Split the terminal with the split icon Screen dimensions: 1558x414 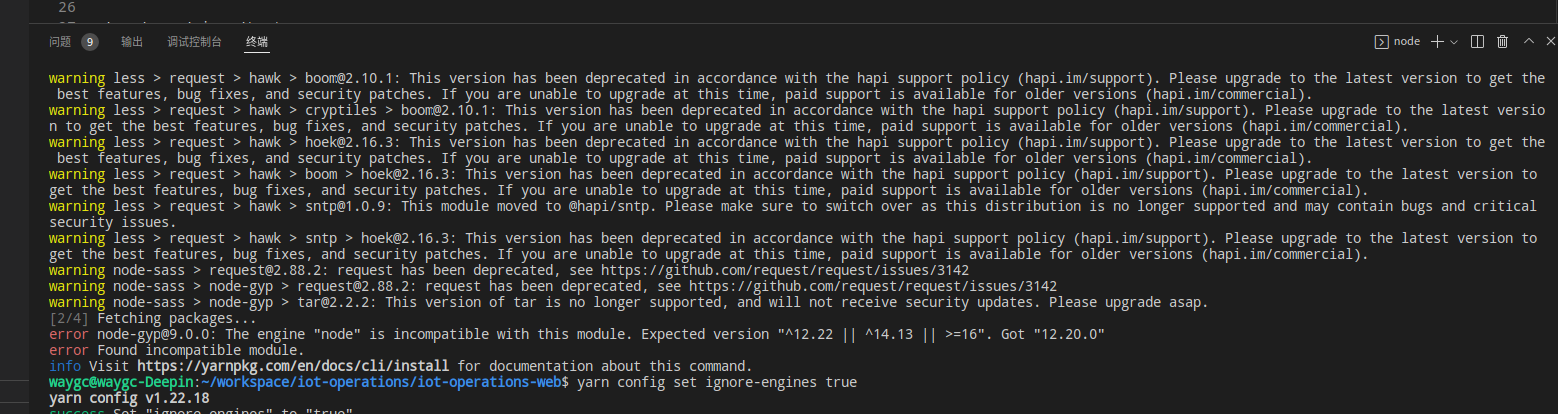pos(1478,41)
